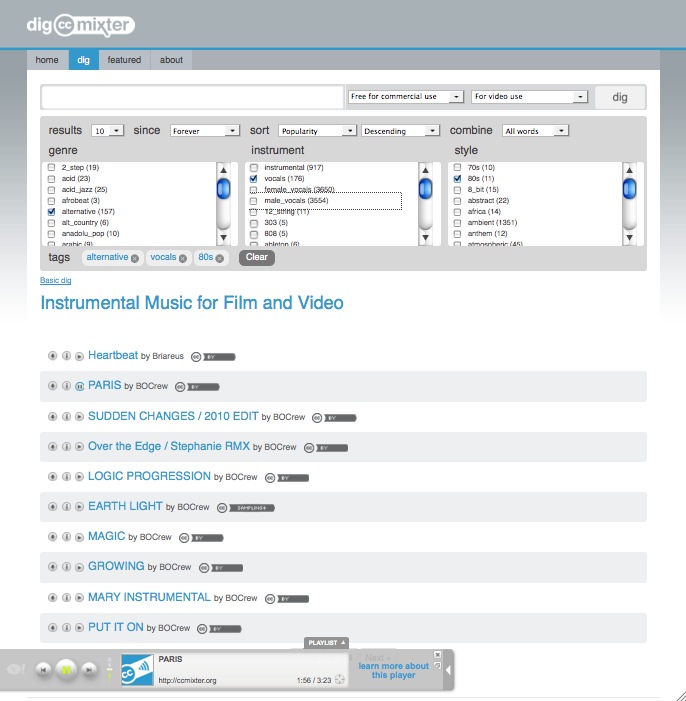Click the CC BY license badge beside GROWING
This screenshot has height=701, width=686.
[x=221, y=568]
